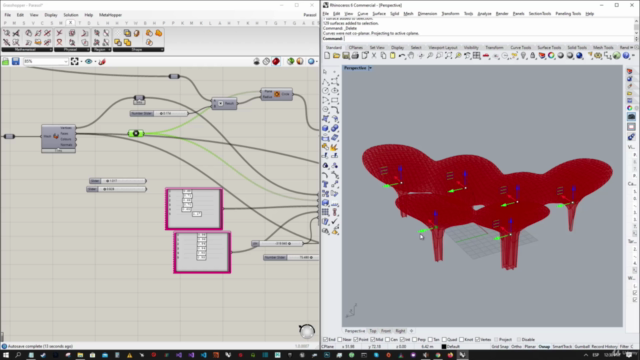The width and height of the screenshot is (640, 360).
Task: Click the padlock Lock icon in Rhino toolbar
Action: (533, 56)
